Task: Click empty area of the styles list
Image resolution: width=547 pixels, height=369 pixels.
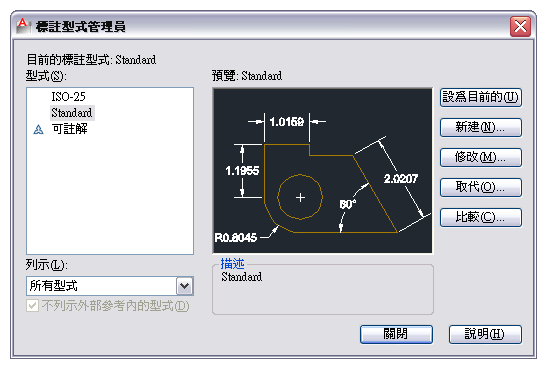Action: (110, 195)
